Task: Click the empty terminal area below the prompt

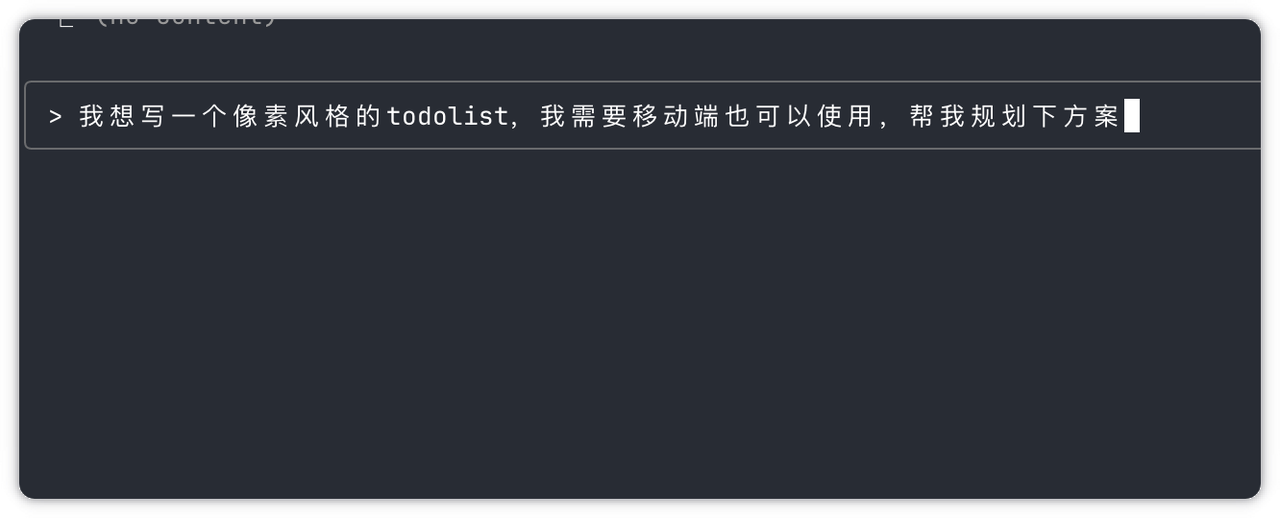Action: (640, 320)
